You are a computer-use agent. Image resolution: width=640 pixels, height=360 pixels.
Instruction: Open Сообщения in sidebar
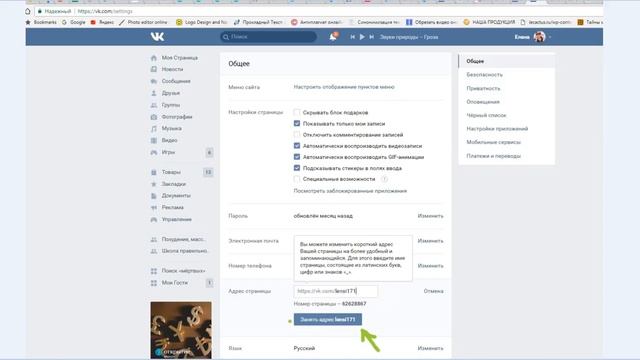[x=176, y=81]
